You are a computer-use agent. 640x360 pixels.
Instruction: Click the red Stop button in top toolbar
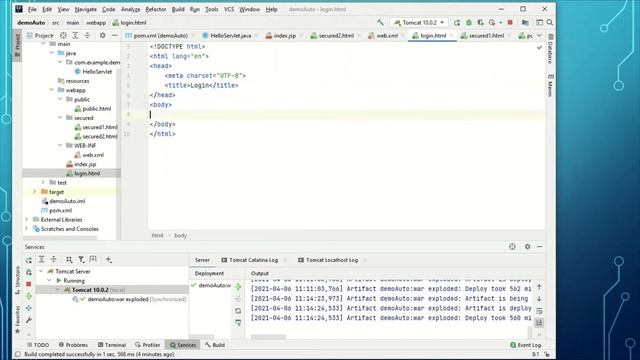coord(510,22)
